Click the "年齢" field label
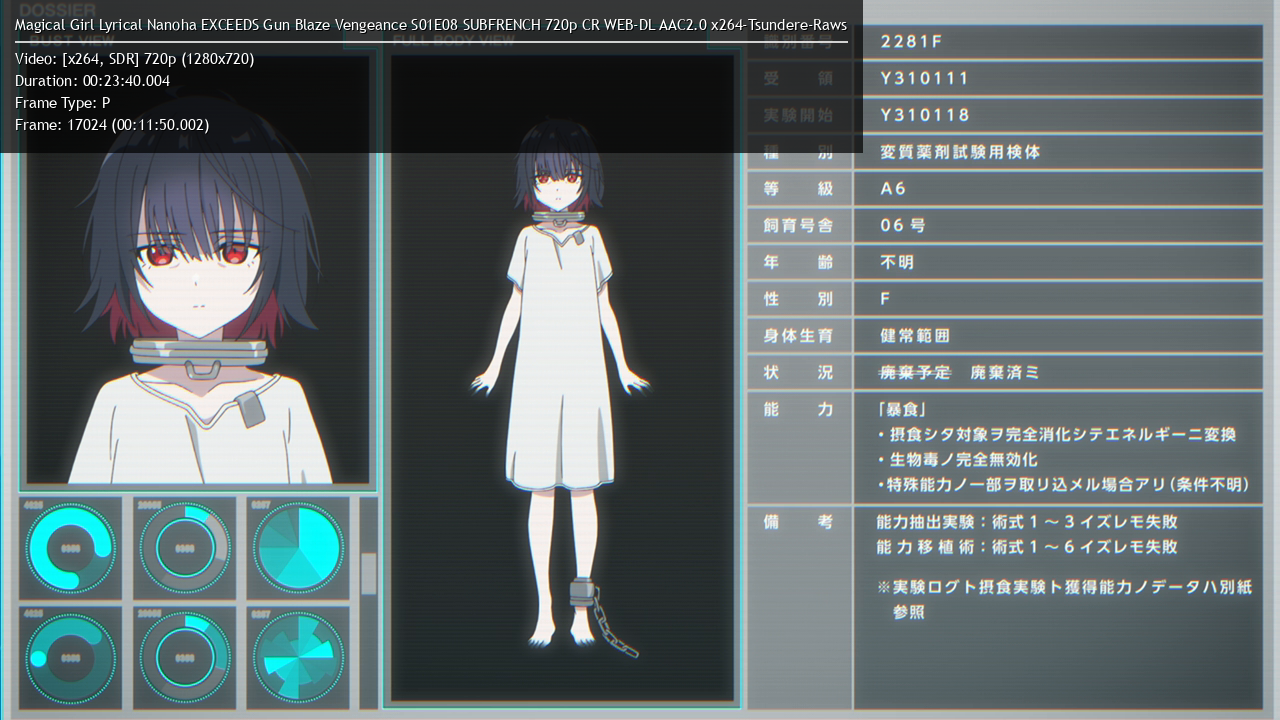 pyautogui.click(x=798, y=262)
